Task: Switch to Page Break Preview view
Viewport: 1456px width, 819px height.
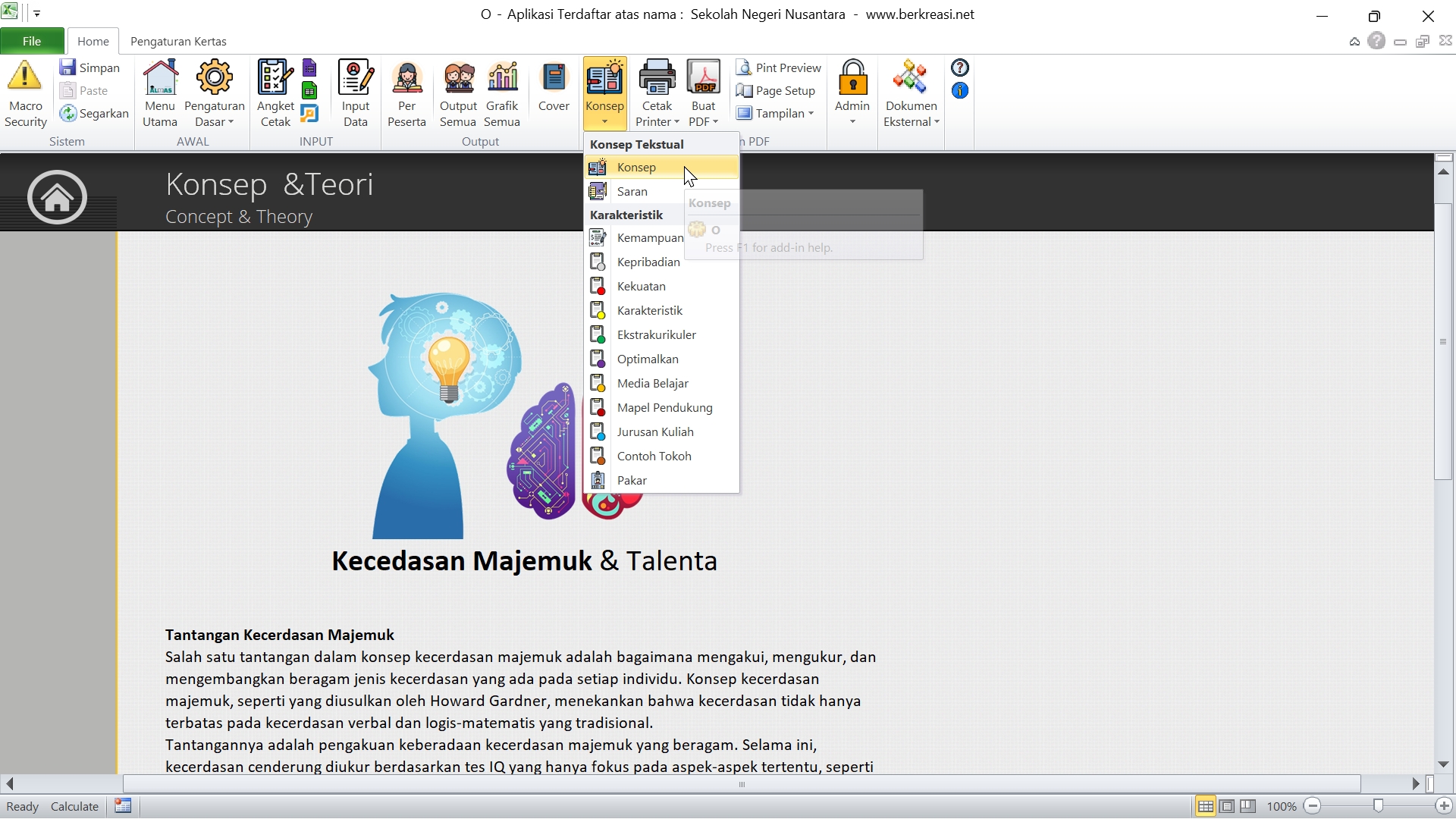Action: coord(1247,806)
